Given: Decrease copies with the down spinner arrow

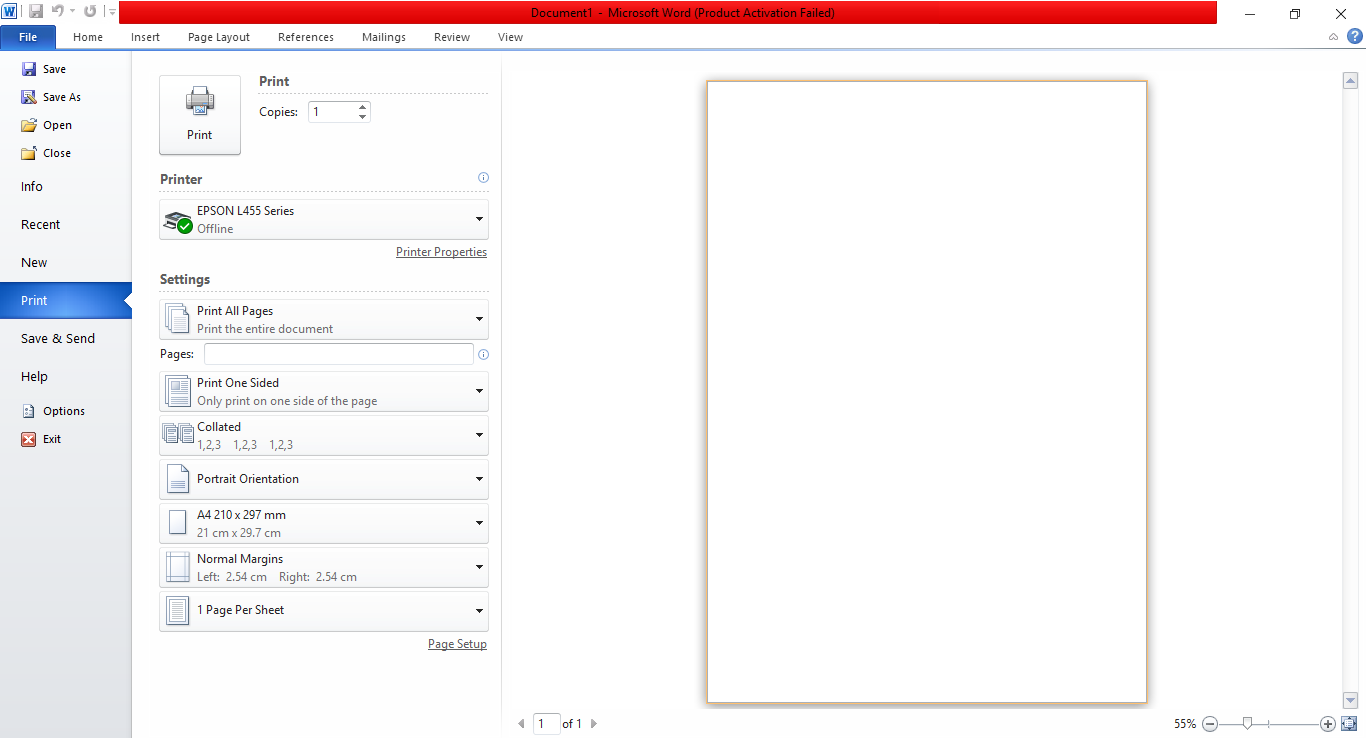Looking at the screenshot, I should [362, 117].
